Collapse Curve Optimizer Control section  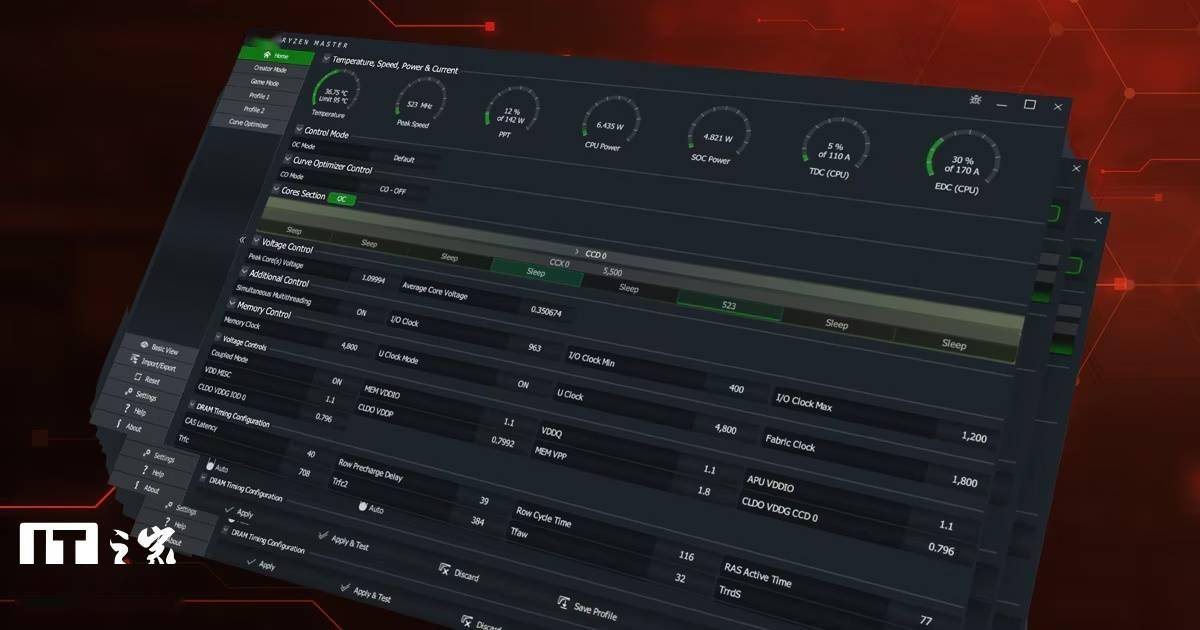point(286,159)
